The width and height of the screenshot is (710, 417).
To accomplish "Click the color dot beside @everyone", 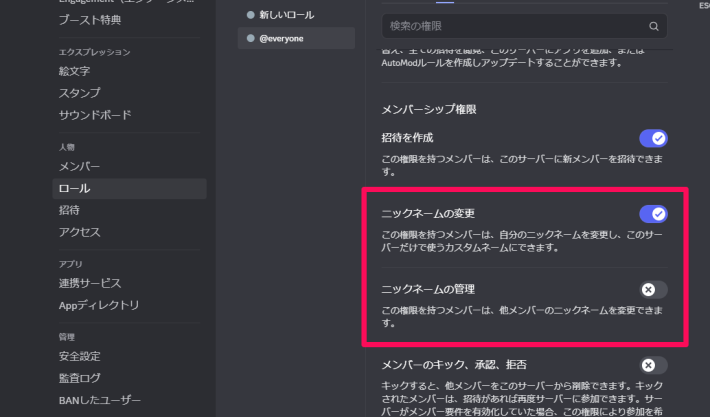I will [x=250, y=39].
